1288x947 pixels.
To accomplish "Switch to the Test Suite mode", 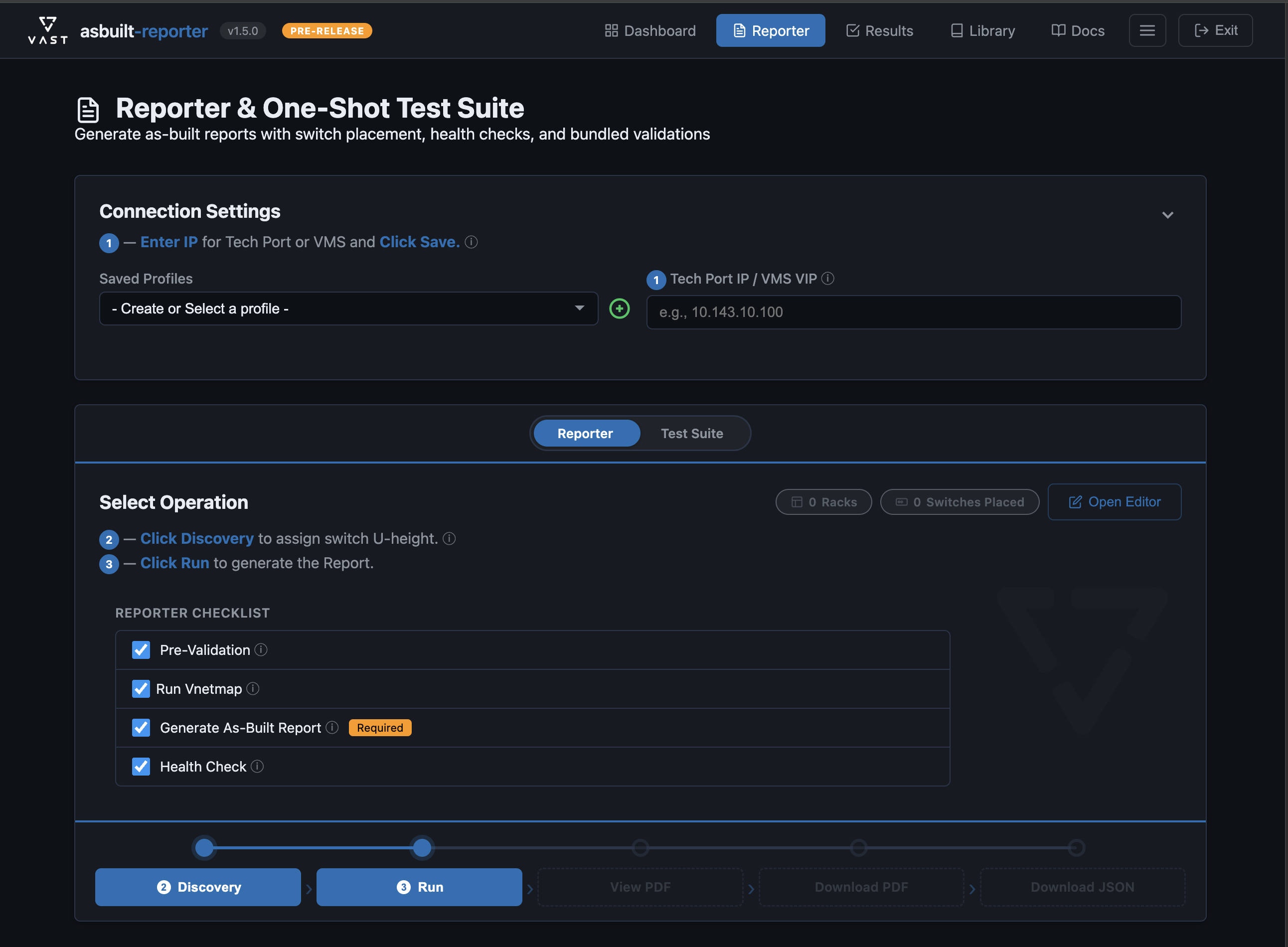I will 691,433.
